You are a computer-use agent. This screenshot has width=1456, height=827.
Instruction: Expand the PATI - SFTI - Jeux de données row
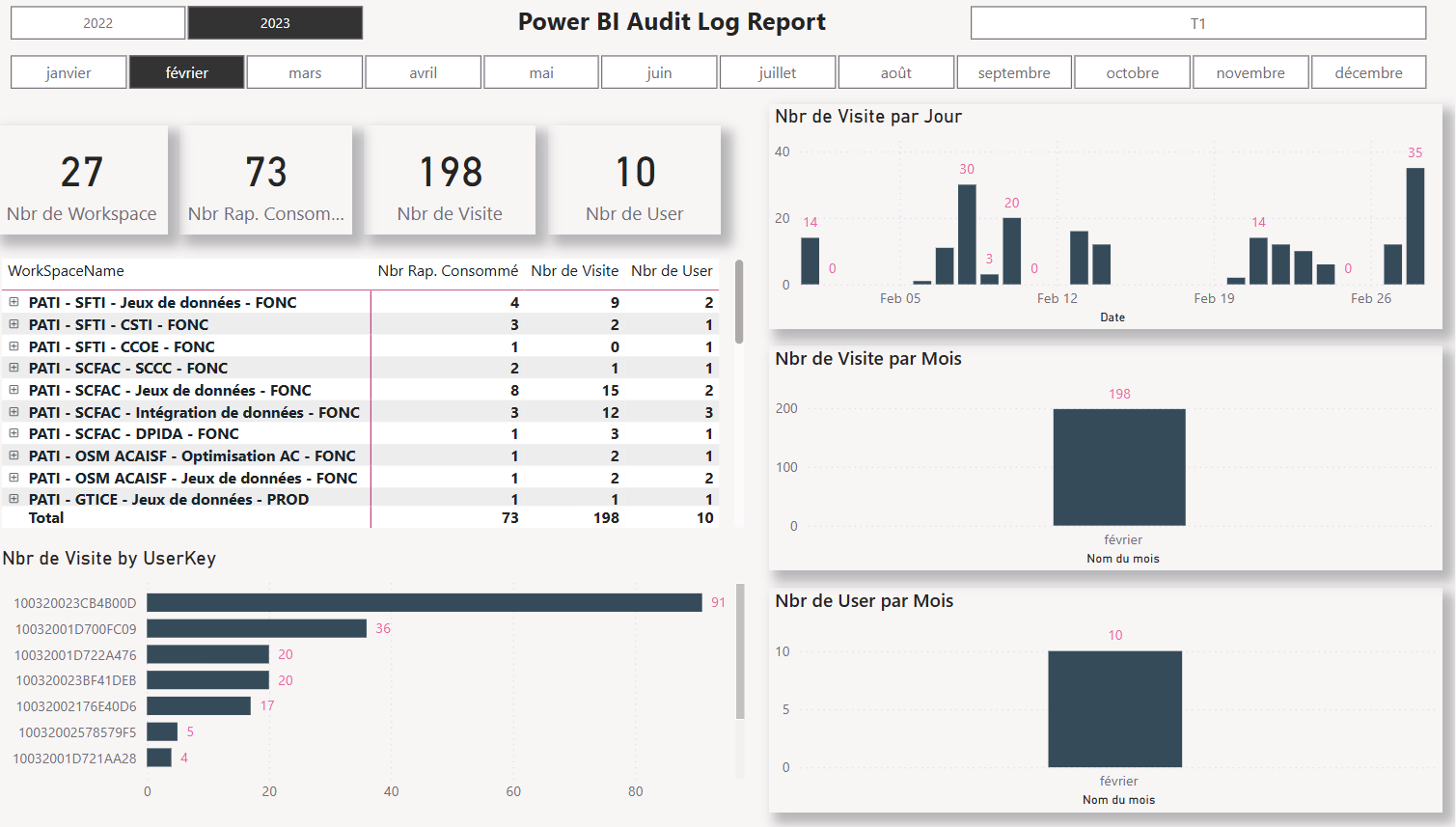(x=14, y=302)
